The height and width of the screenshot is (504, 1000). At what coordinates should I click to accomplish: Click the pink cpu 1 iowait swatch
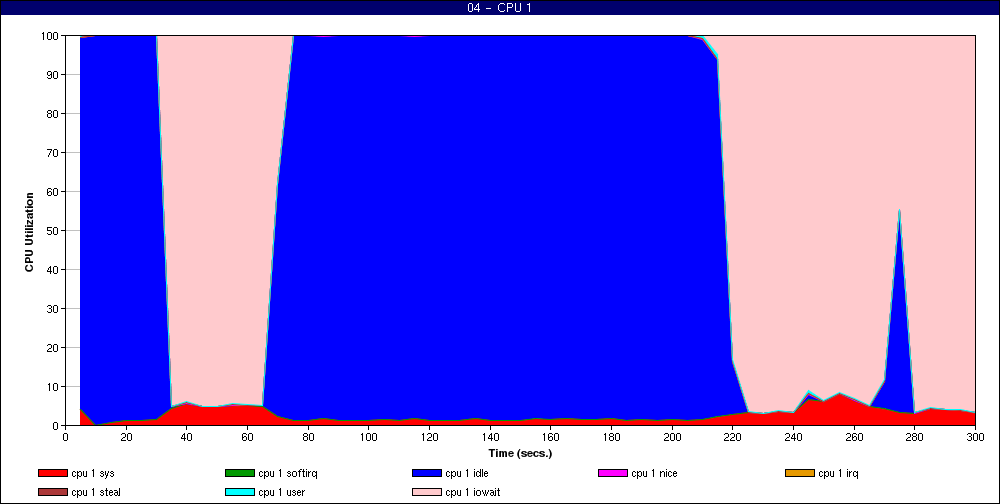(427, 493)
